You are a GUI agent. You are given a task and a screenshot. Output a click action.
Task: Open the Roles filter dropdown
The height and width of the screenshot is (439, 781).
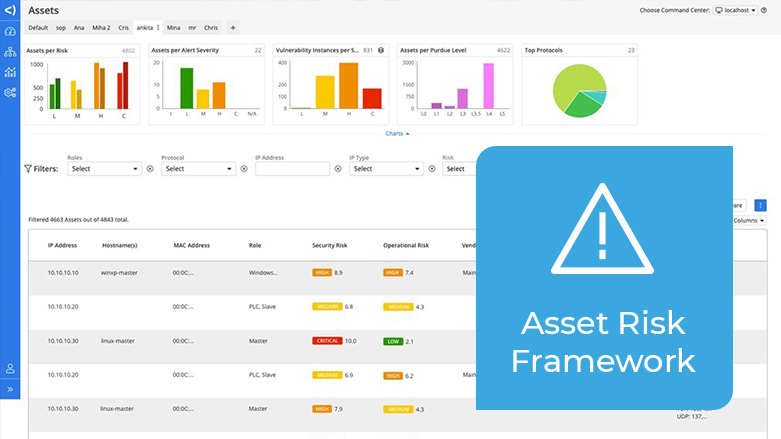(105, 169)
